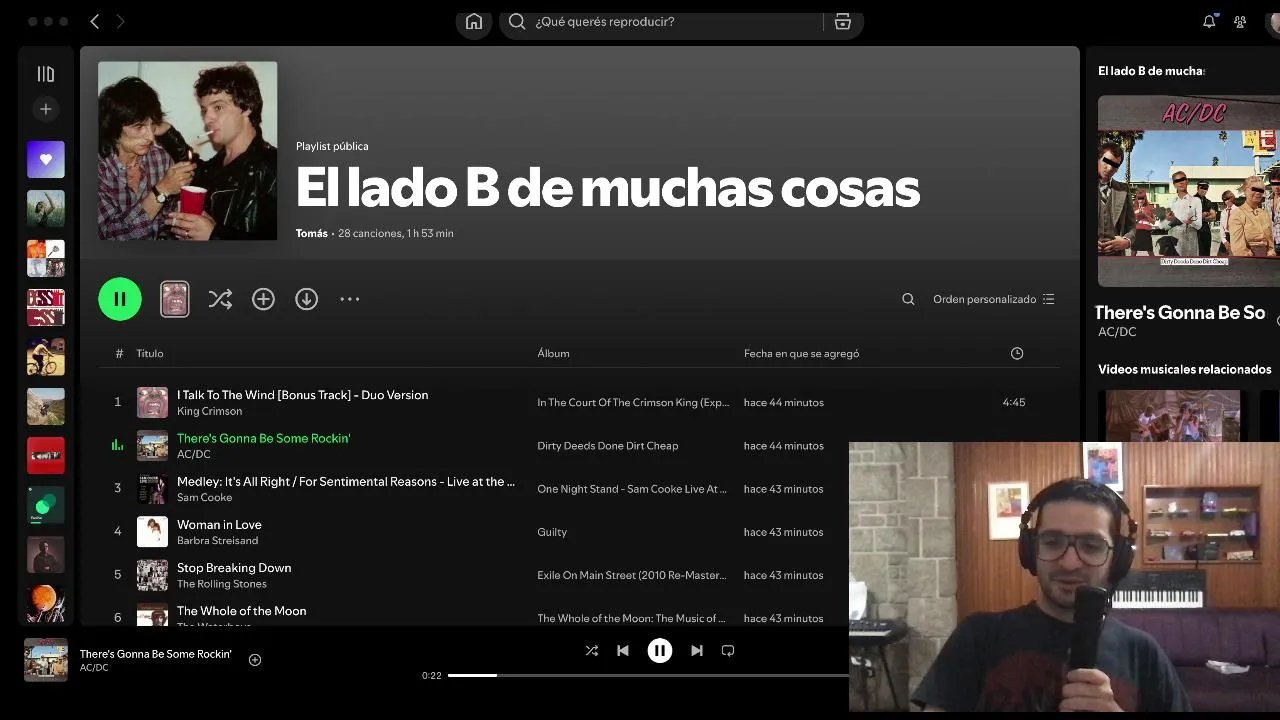Open Sam Cooke artist link
This screenshot has height=720, width=1280.
point(204,497)
